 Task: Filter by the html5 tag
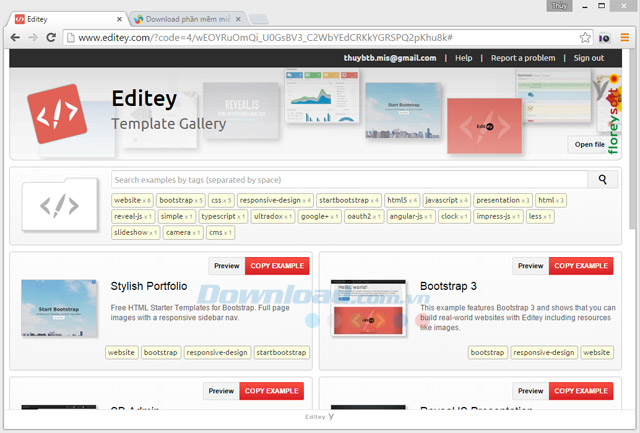coord(402,200)
